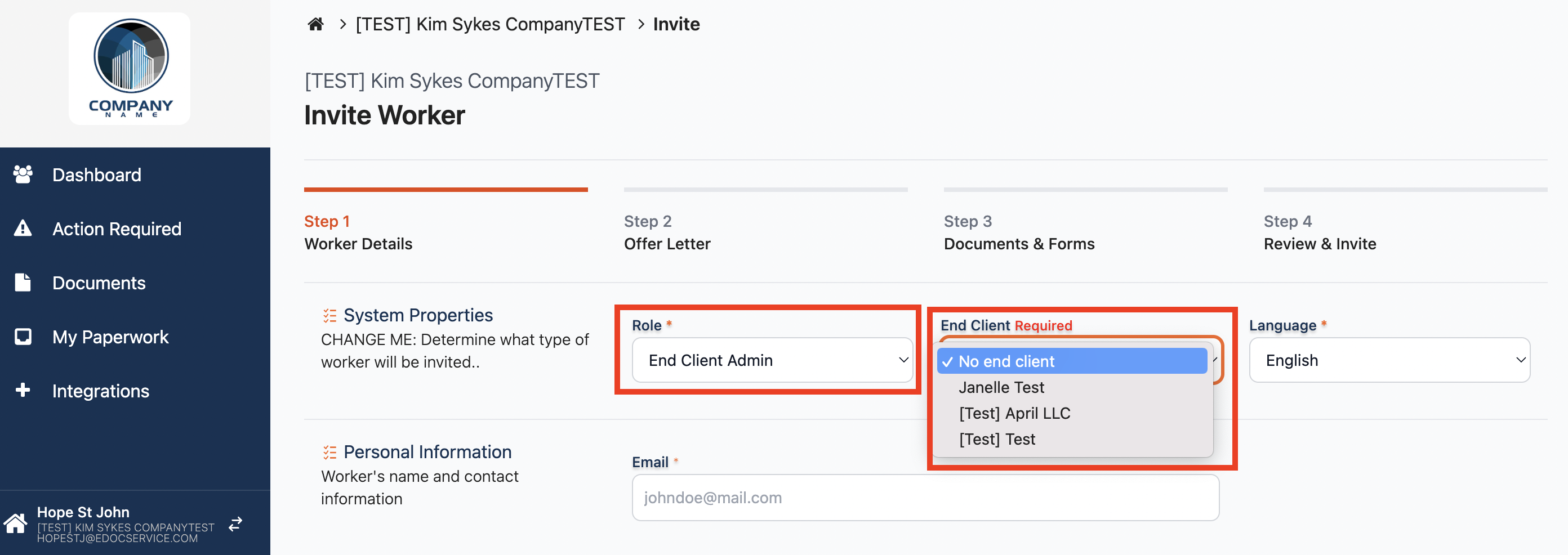
Task: Click the house icon beside Hope St John
Action: [x=16, y=523]
